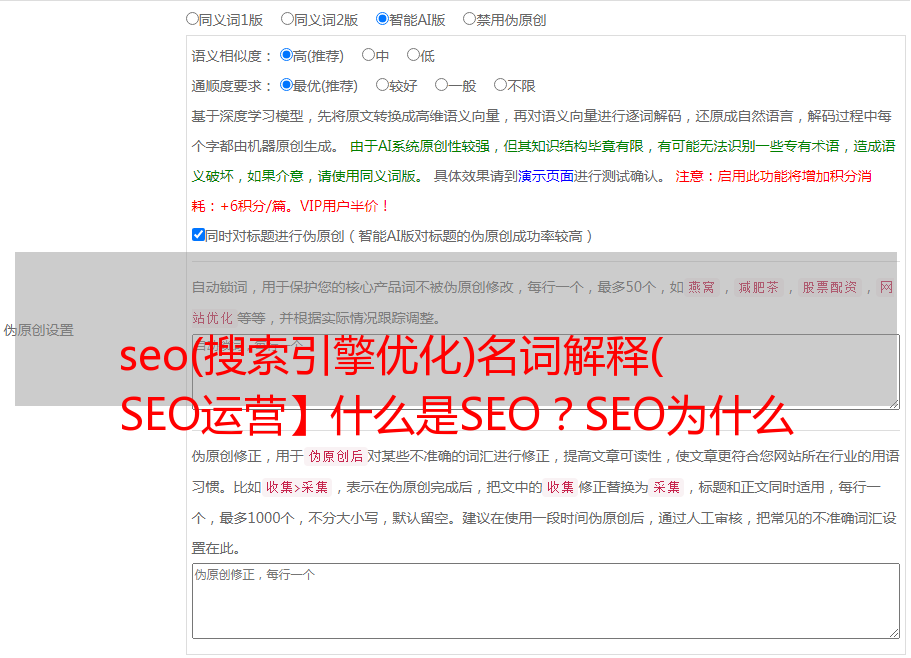Screen dimensions: 911x658
Task: Select the 智能AI版 radio button
Action: point(382,19)
